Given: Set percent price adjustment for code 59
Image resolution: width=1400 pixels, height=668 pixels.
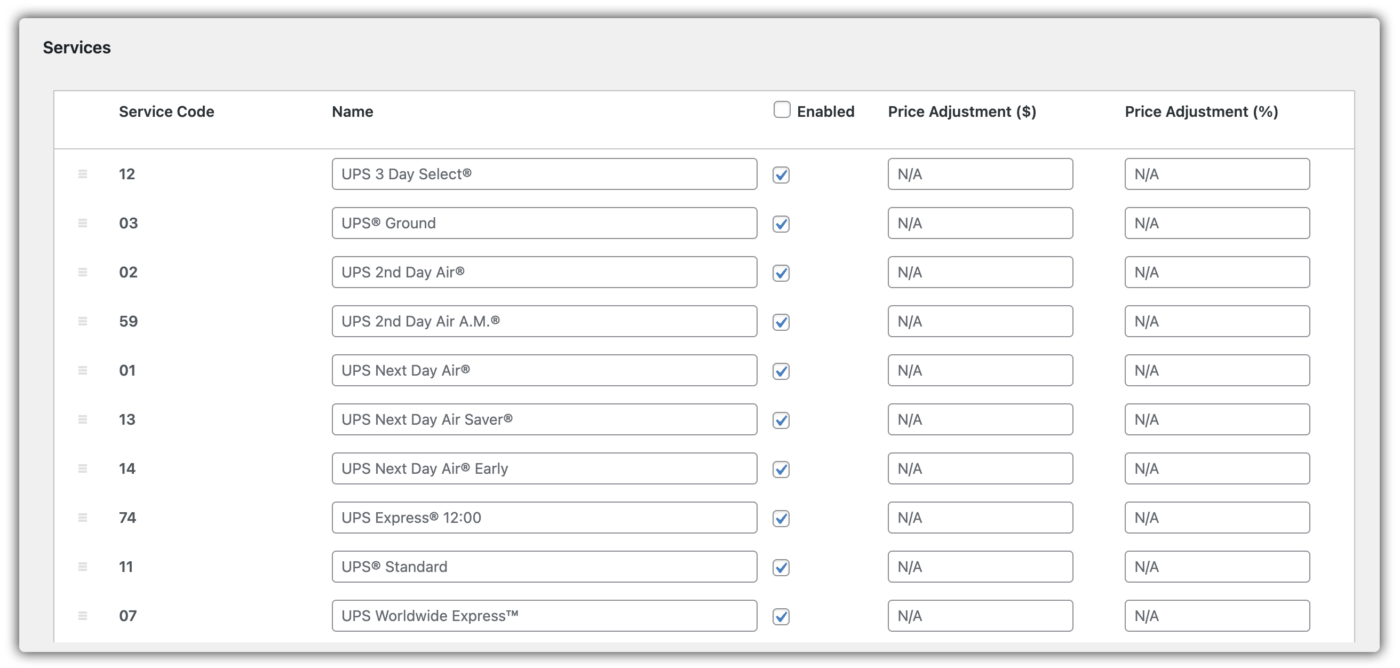Looking at the screenshot, I should coord(1217,321).
